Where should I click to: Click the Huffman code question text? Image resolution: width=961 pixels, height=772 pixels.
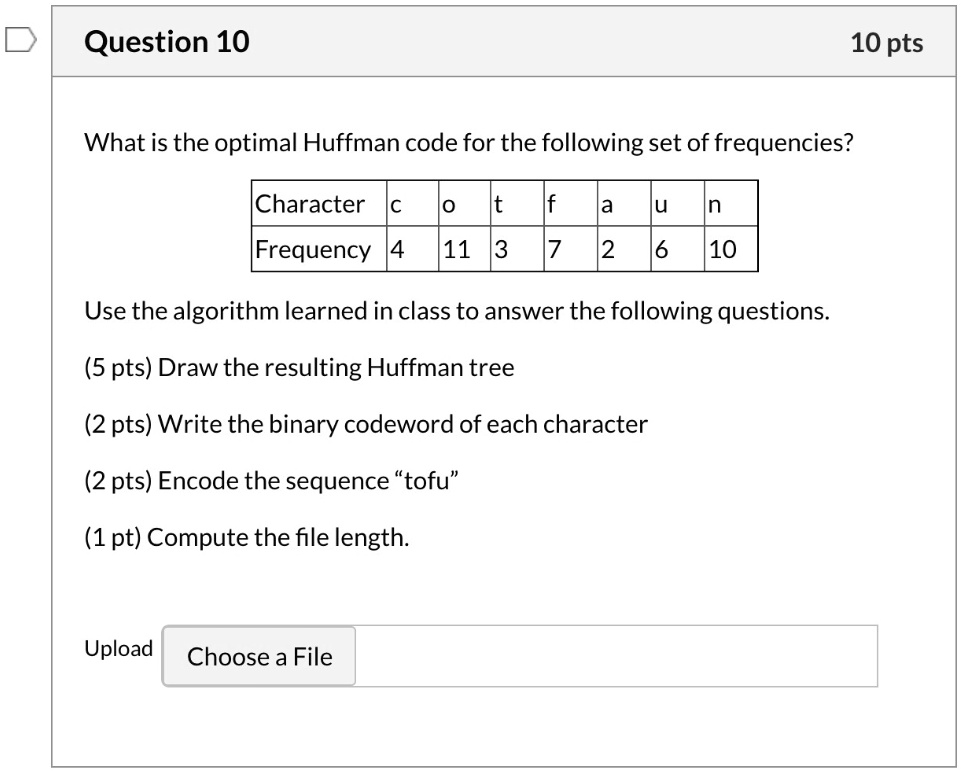(469, 143)
